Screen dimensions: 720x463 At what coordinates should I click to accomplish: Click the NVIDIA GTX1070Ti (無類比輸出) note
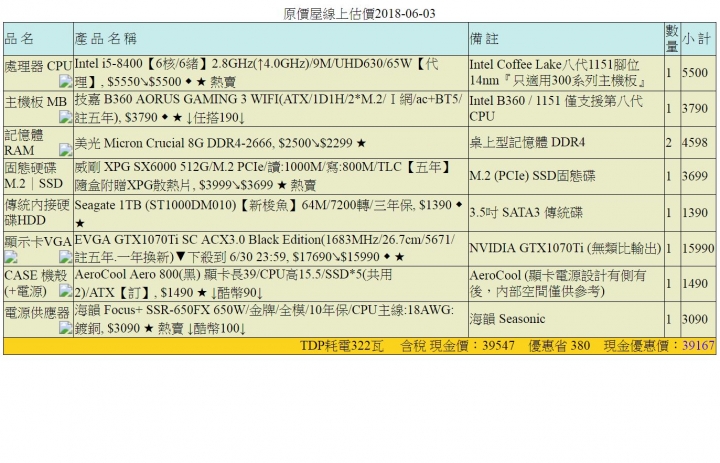(565, 248)
